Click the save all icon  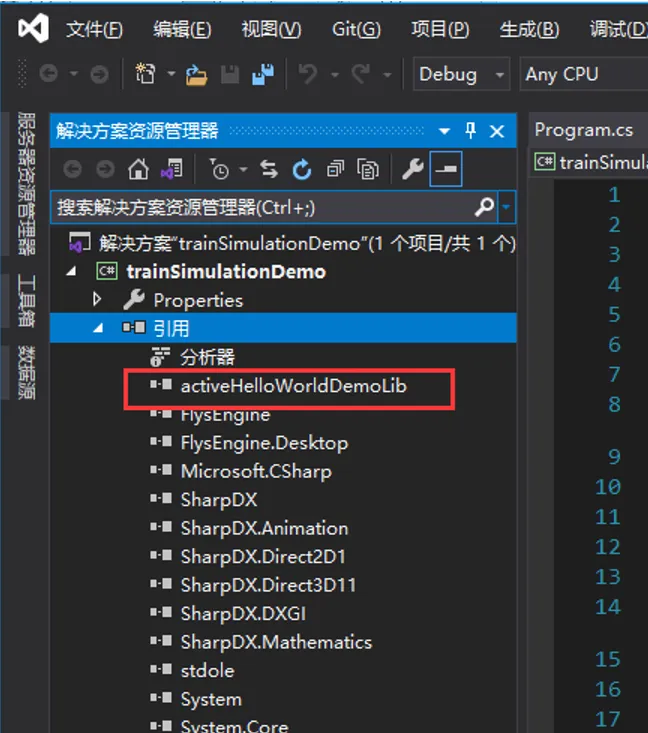[x=263, y=74]
